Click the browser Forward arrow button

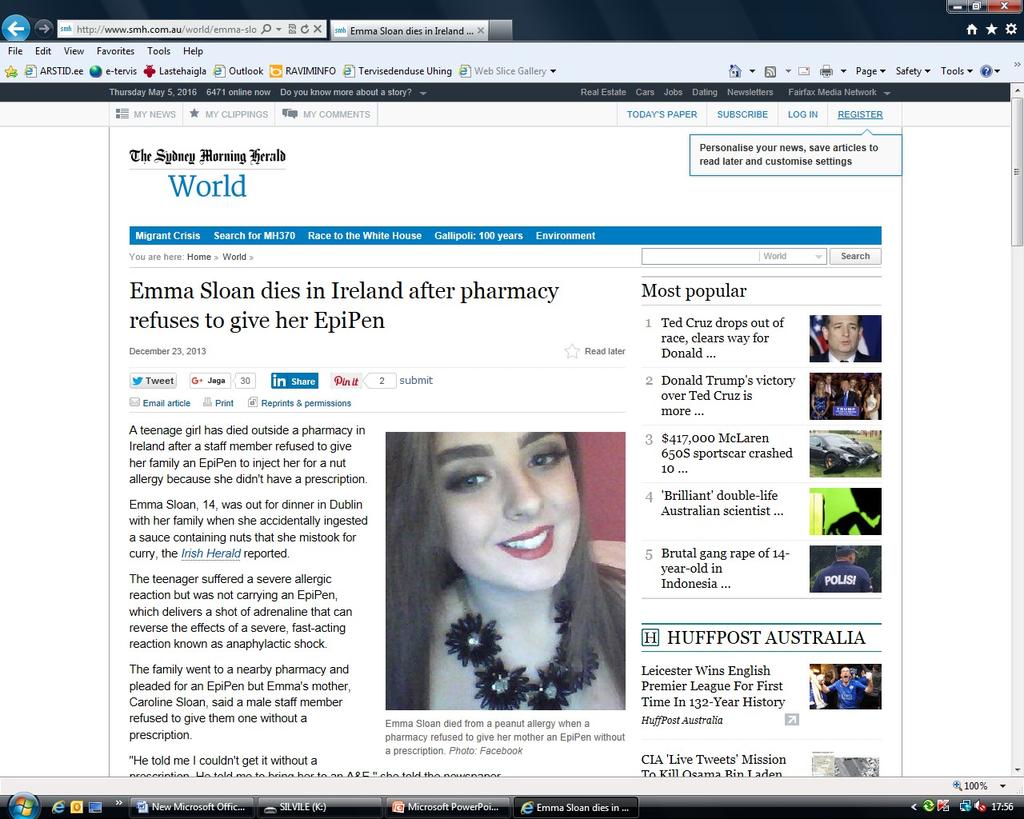(44, 28)
